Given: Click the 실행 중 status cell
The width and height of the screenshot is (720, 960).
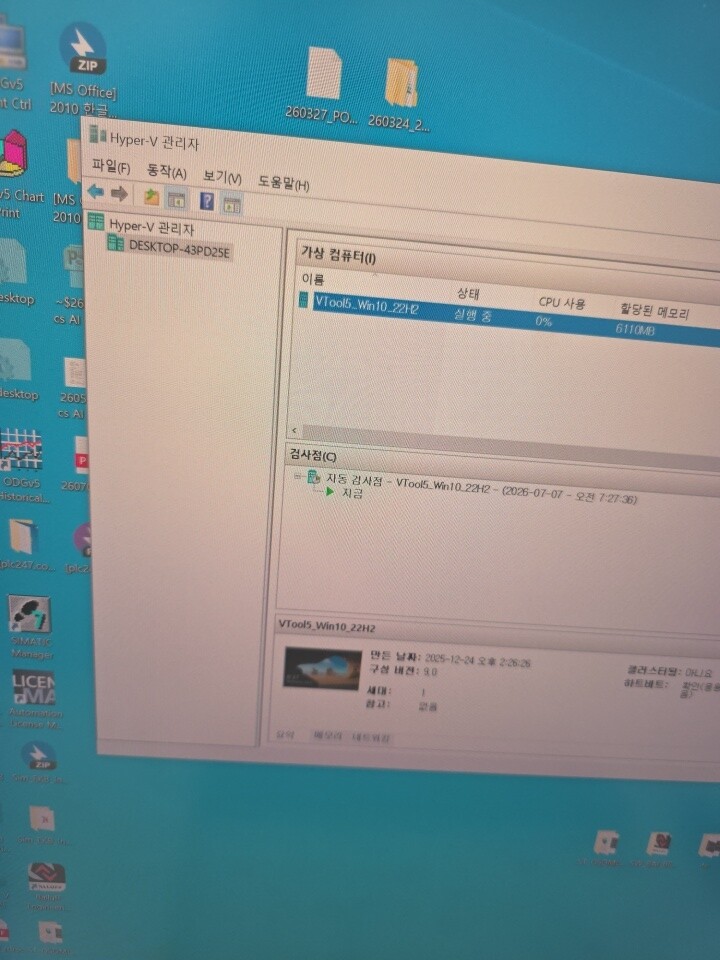Looking at the screenshot, I should (x=472, y=315).
